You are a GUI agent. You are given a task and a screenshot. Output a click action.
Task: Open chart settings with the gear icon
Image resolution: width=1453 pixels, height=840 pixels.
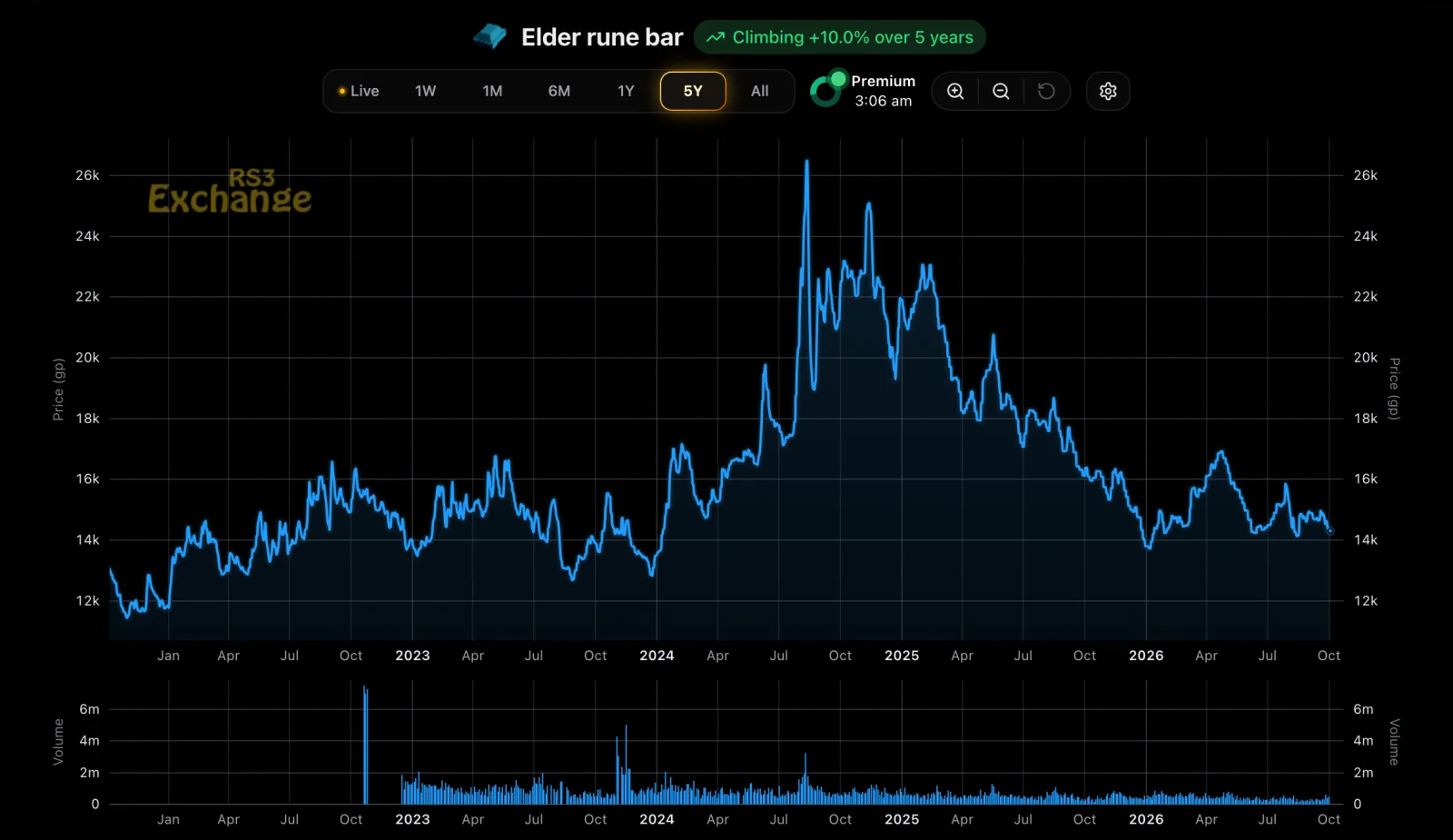point(1108,91)
